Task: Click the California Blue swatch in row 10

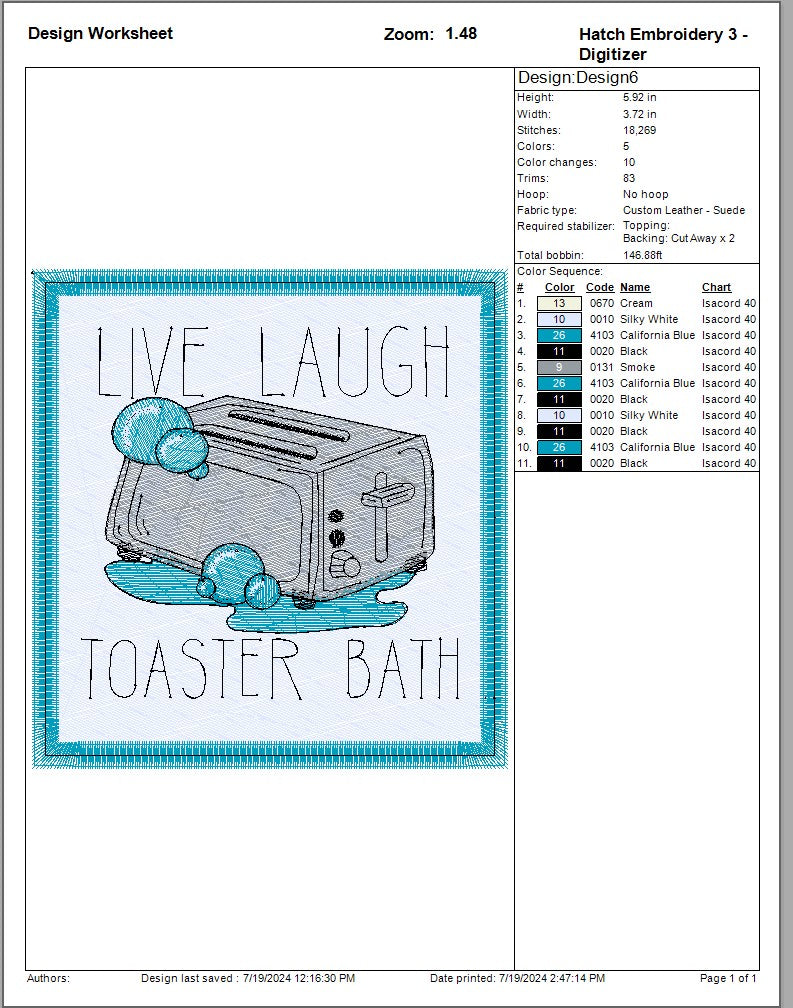Action: click(559, 447)
